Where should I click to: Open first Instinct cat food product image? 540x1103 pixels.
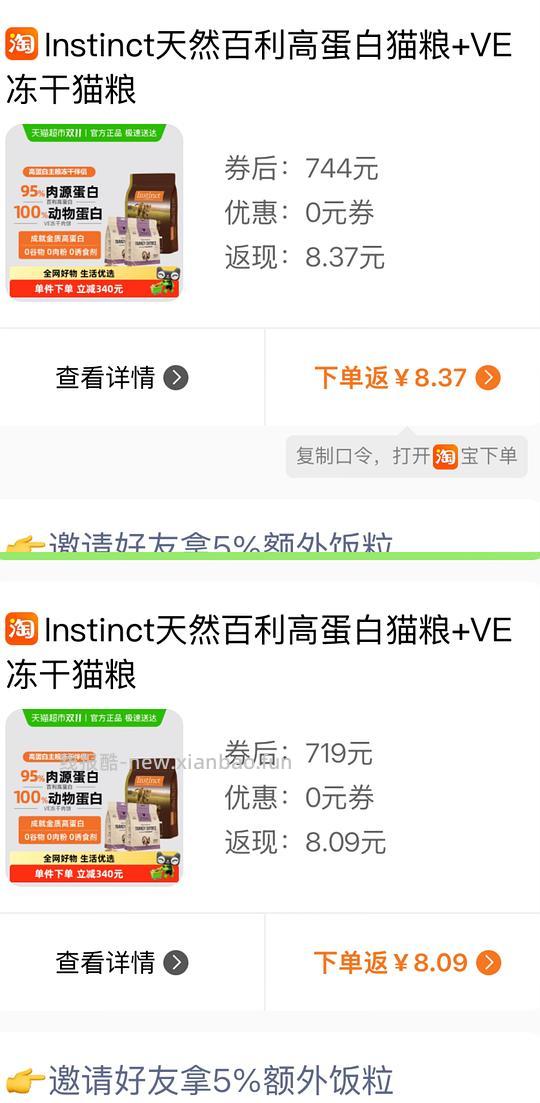[x=94, y=212]
